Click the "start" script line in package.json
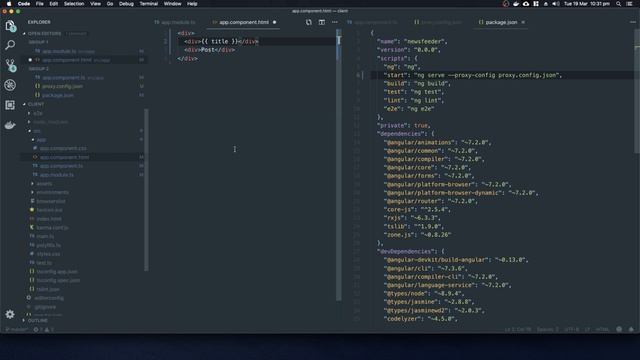The image size is (640, 360). click(x=473, y=75)
